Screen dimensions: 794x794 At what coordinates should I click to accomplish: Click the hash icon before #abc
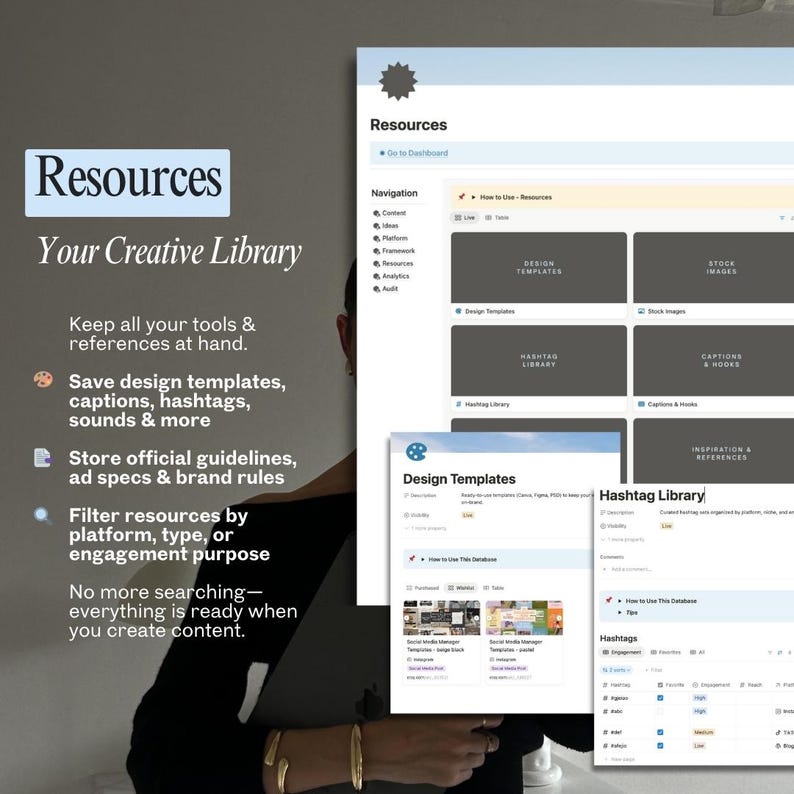[x=605, y=711]
